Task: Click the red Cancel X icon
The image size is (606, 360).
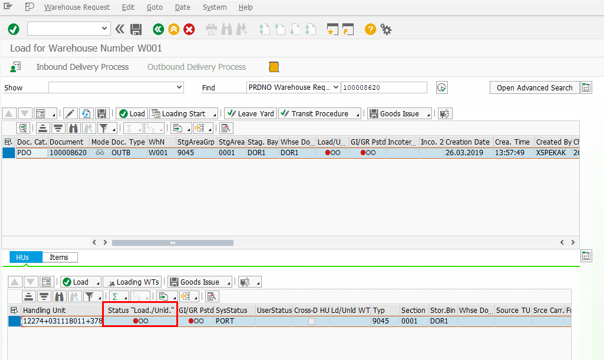Action: [x=189, y=29]
